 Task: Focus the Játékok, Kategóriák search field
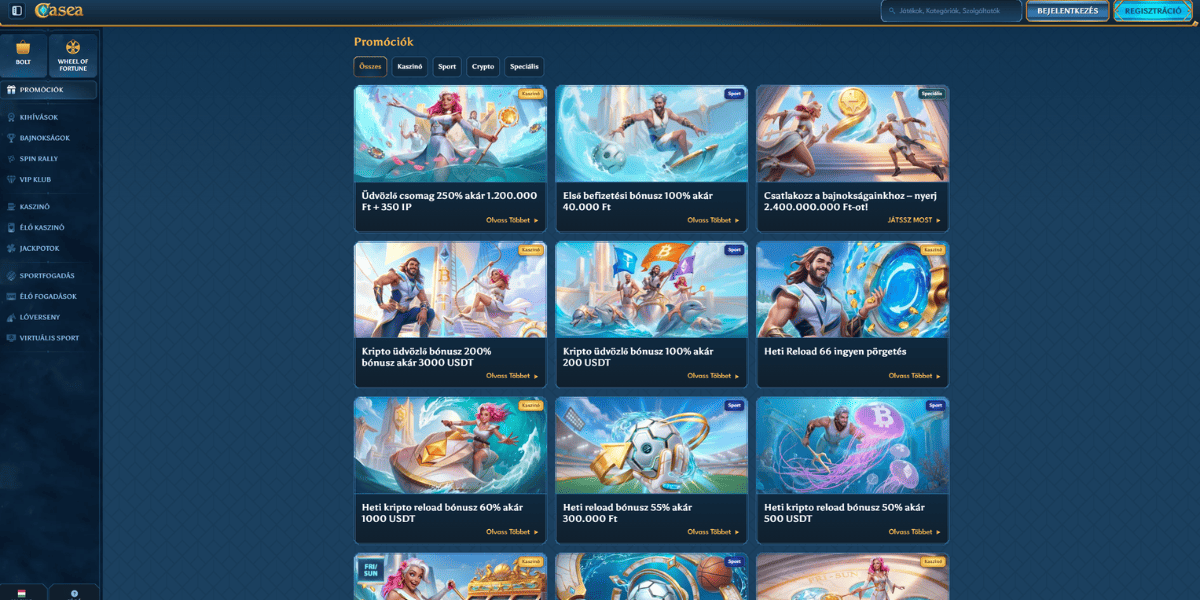click(x=951, y=11)
